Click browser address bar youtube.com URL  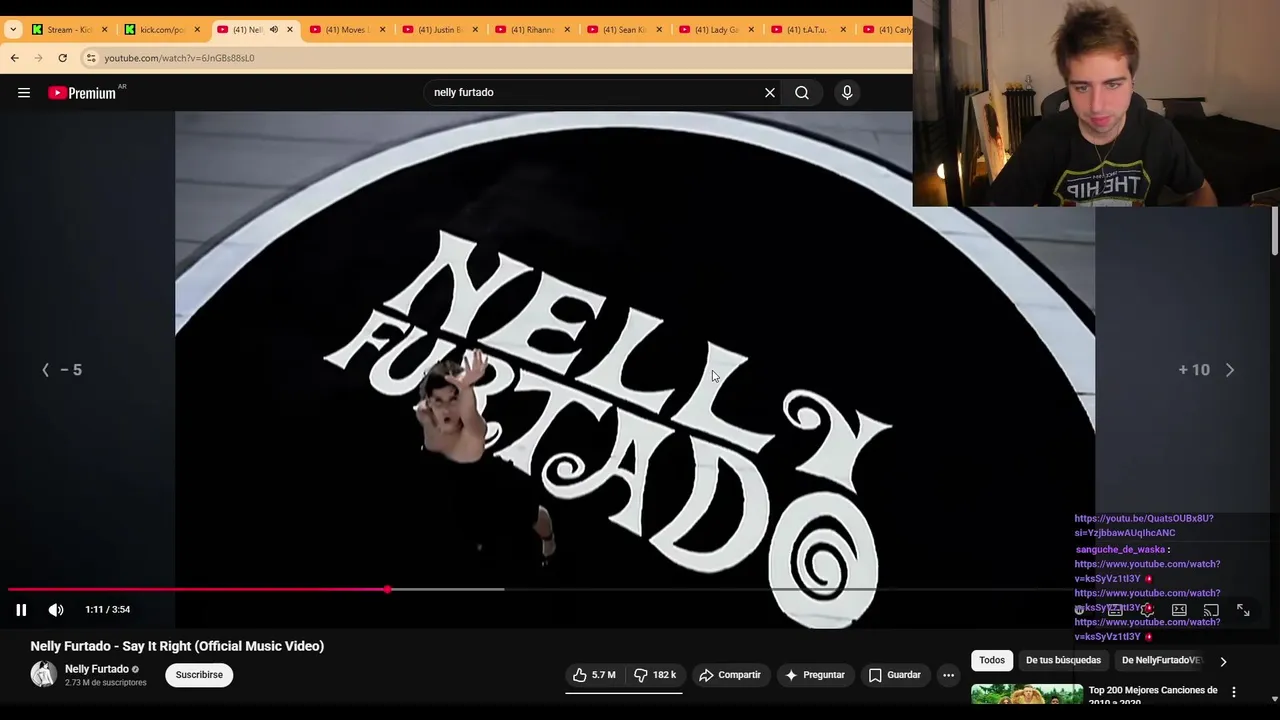[x=180, y=58]
